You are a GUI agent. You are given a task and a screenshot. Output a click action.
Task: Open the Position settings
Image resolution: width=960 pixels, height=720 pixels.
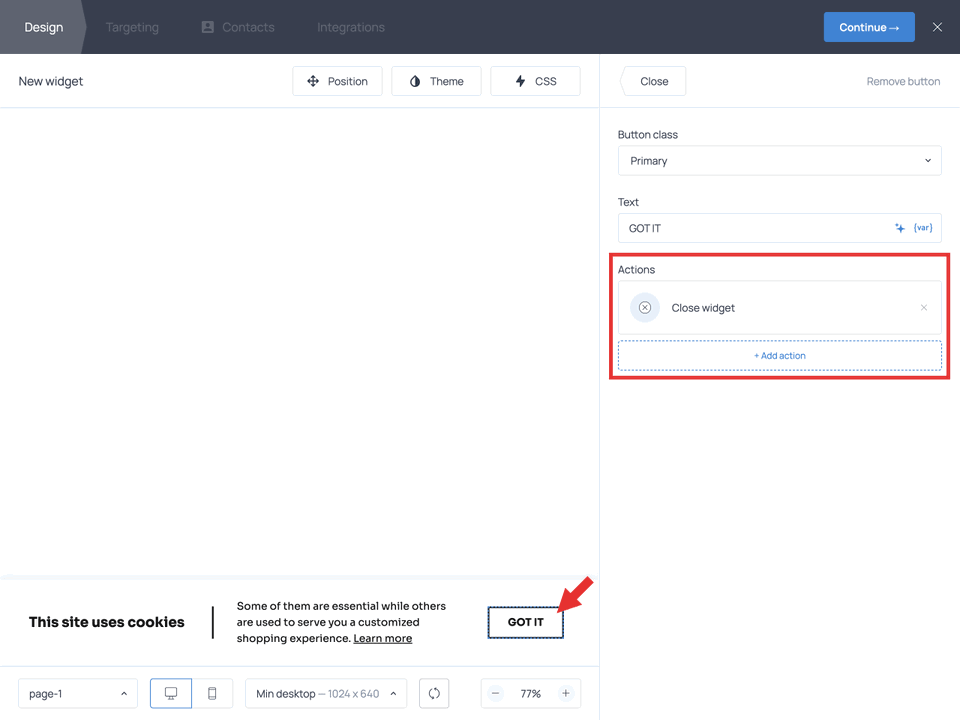[337, 81]
